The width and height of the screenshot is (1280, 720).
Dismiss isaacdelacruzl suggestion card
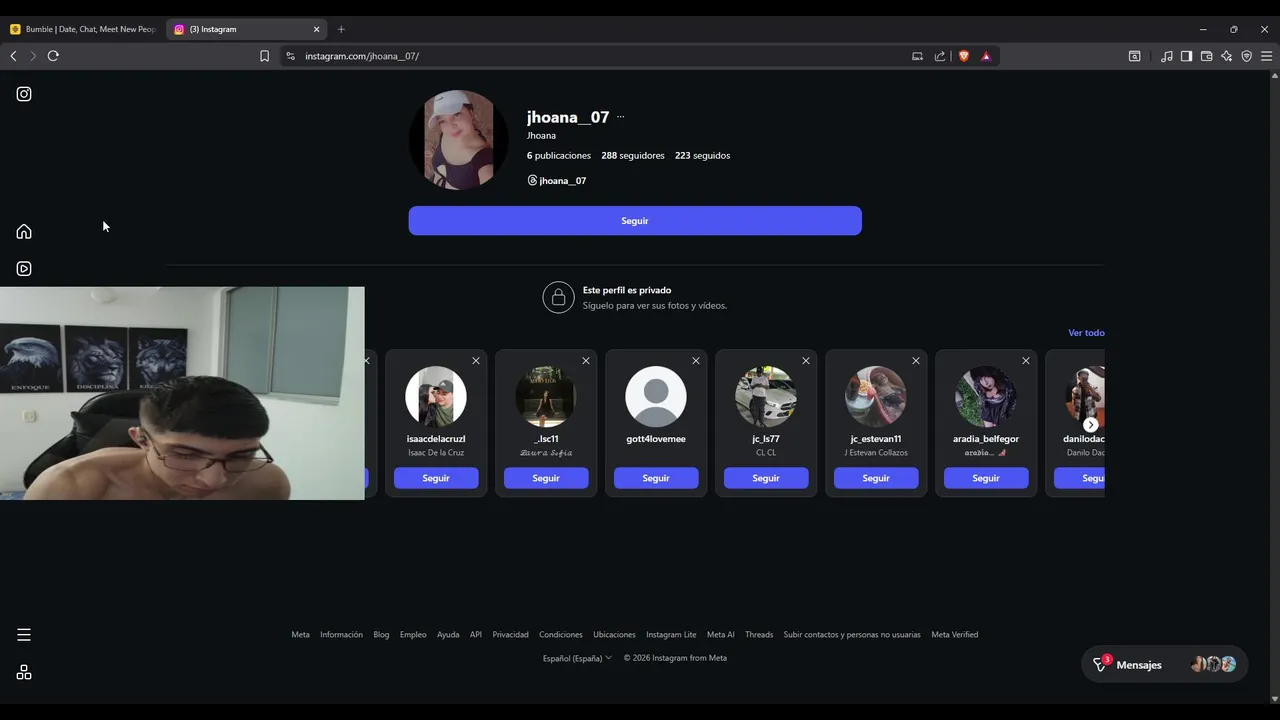[x=476, y=361]
